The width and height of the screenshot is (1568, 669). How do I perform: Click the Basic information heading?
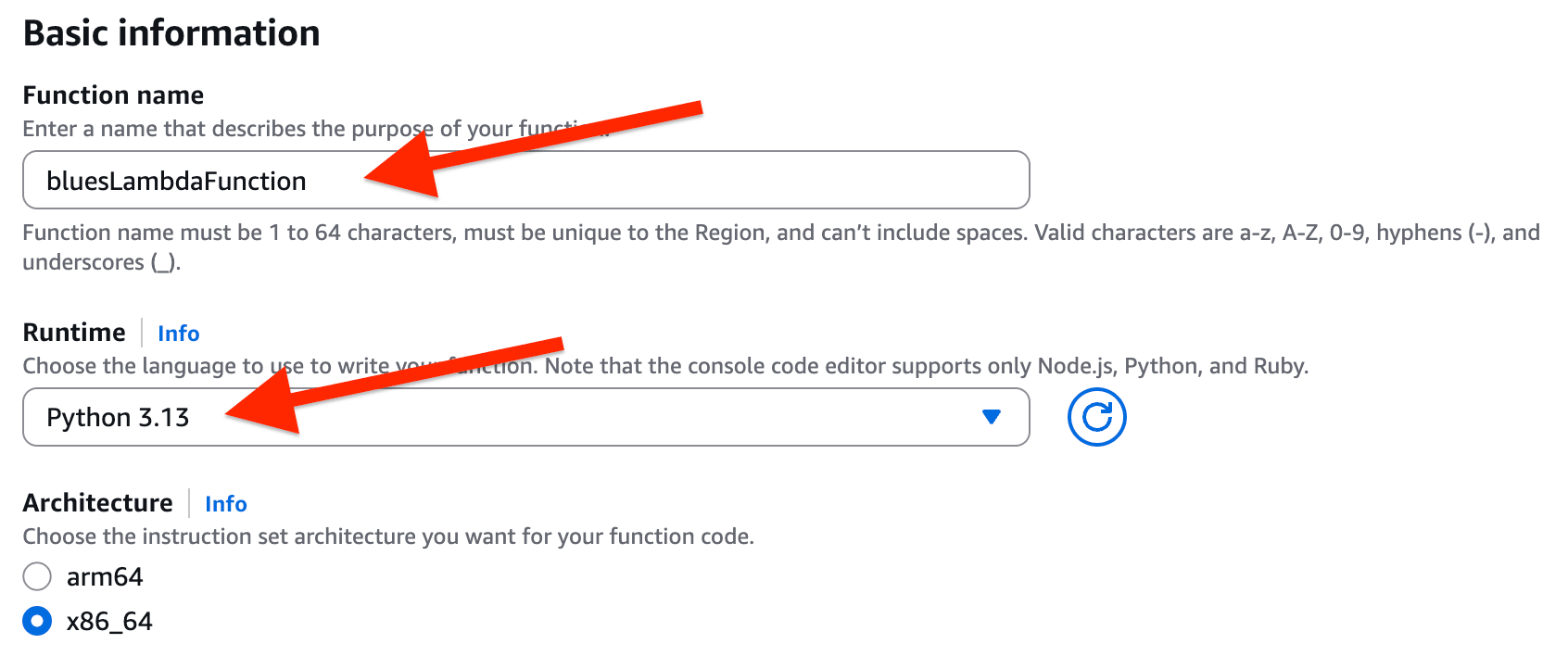pos(171,33)
